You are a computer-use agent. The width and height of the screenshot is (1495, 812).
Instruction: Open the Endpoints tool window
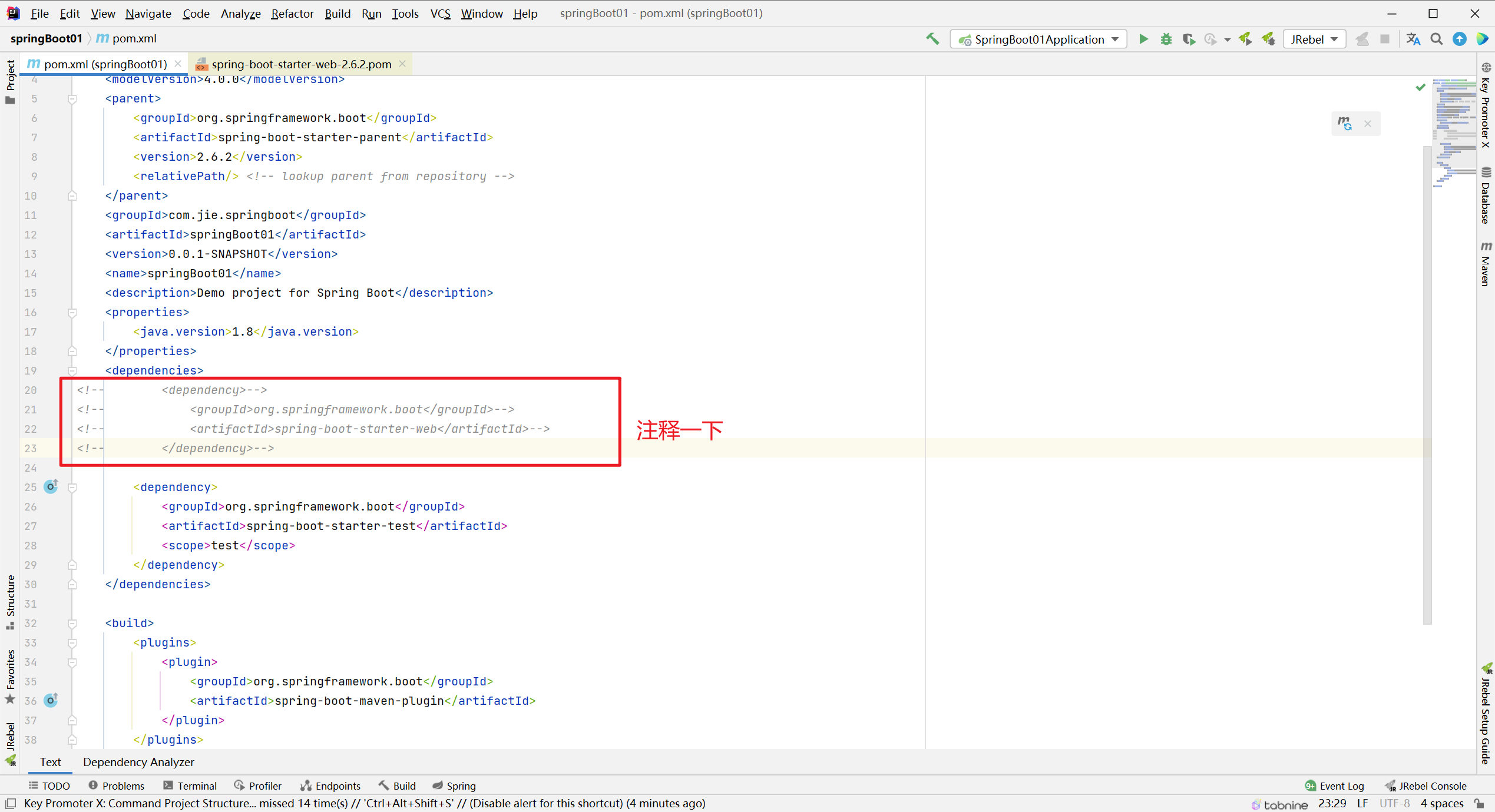(330, 786)
